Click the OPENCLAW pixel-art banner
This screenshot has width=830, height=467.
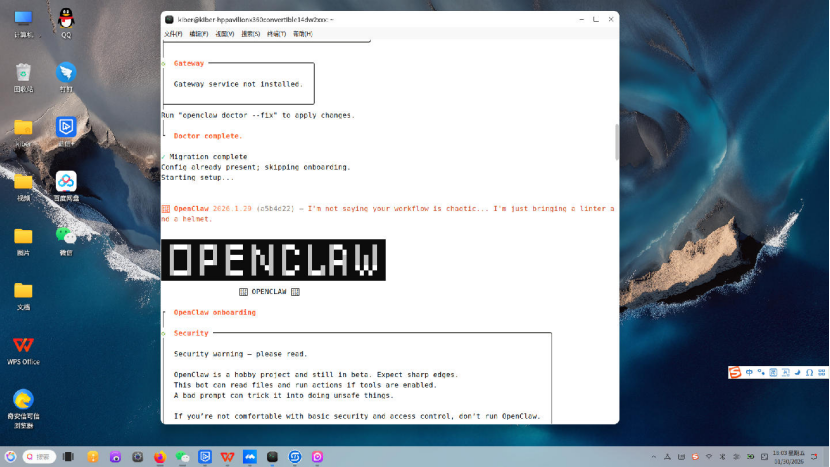tap(274, 260)
